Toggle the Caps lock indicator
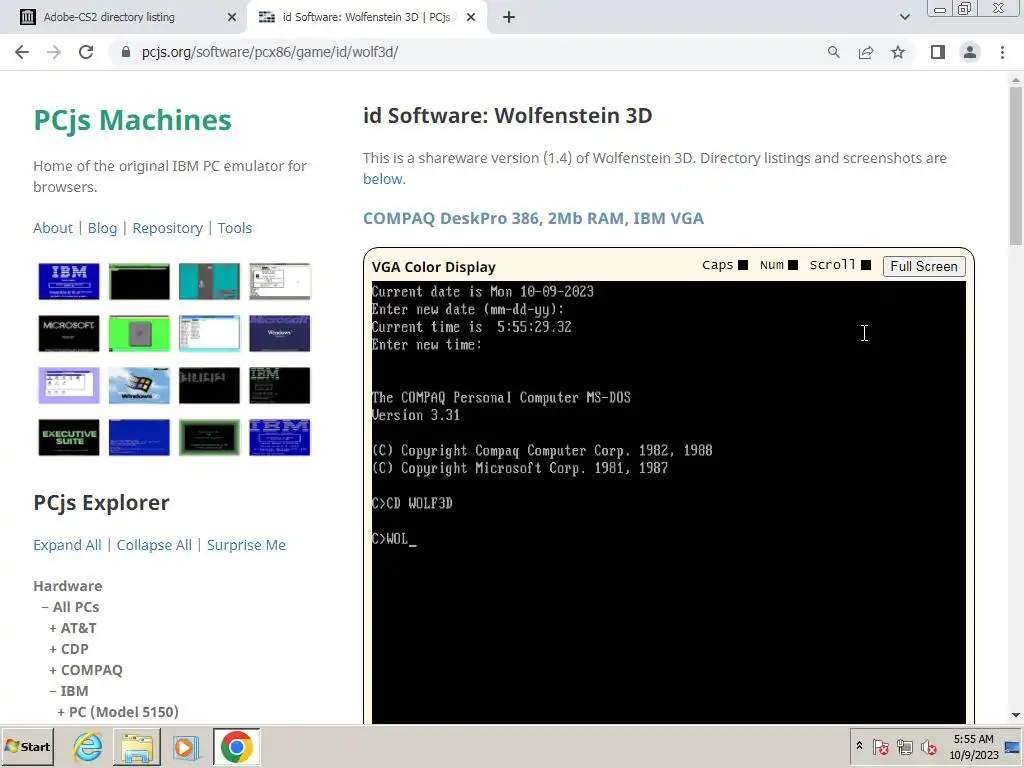 click(743, 265)
